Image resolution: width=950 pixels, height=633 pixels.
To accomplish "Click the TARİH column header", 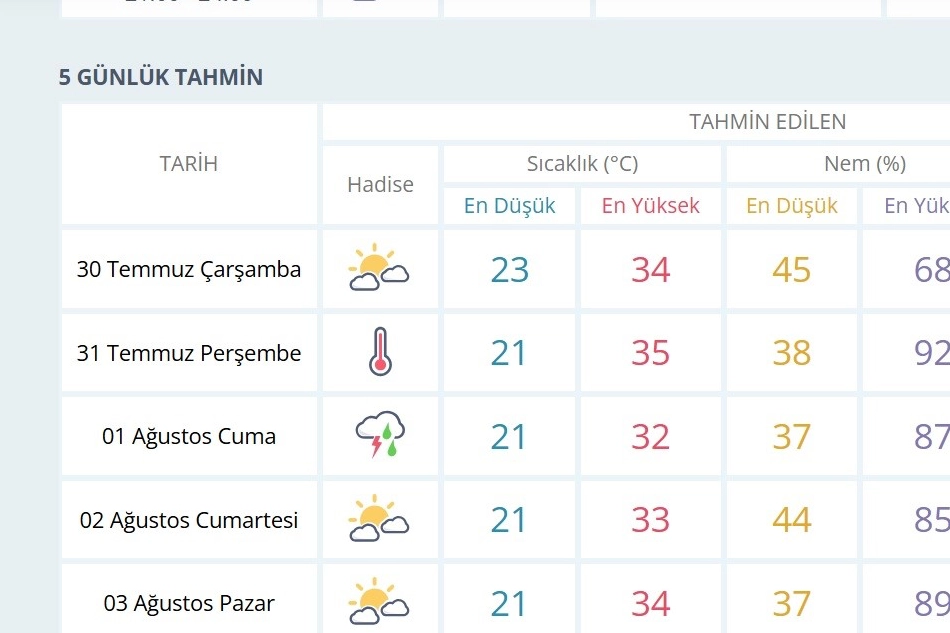I will [x=189, y=164].
